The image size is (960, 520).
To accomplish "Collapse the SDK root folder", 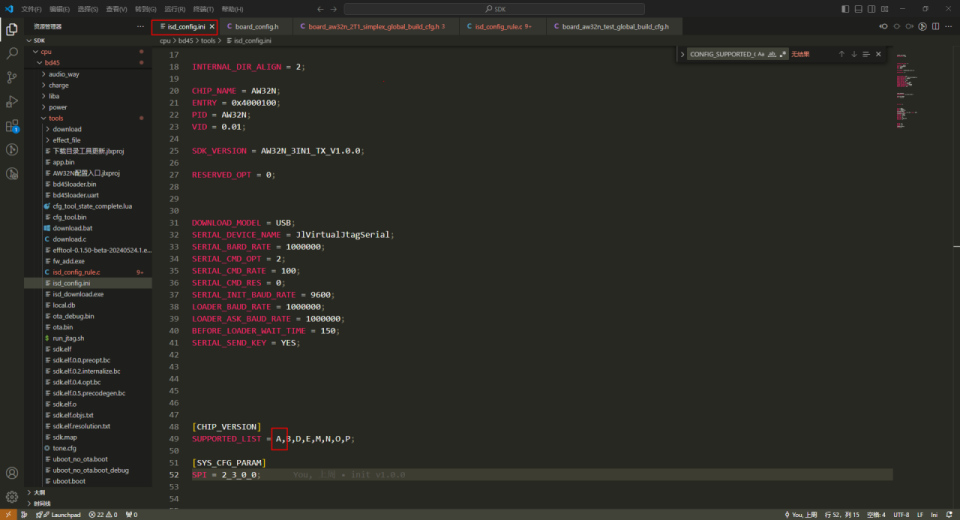I will click(x=88, y=40).
